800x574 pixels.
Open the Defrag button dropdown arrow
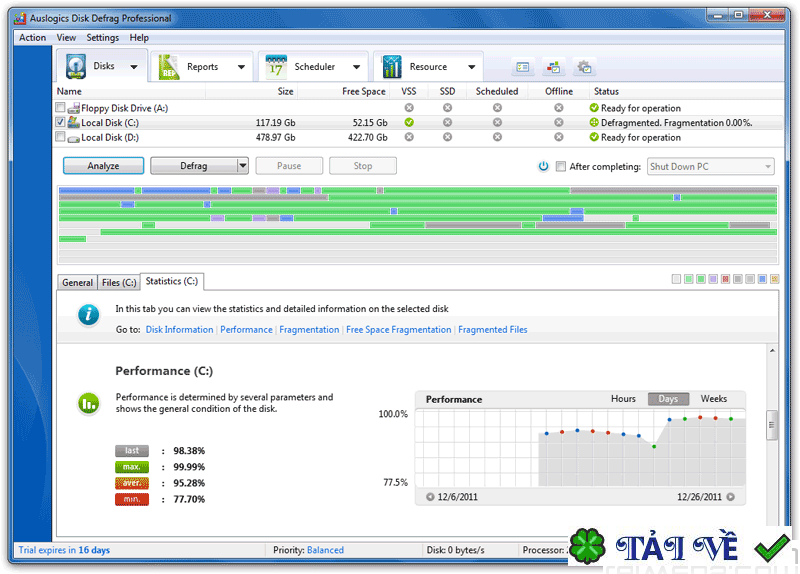tap(243, 166)
